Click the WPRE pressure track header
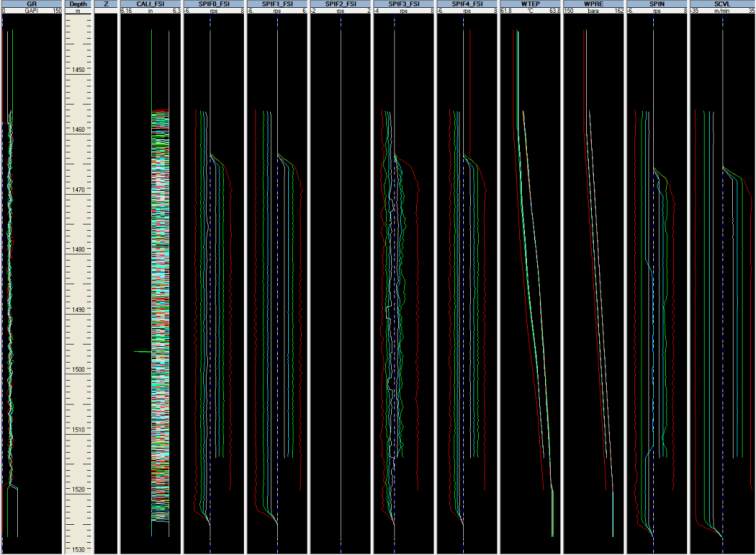This screenshot has width=756, height=555. pyautogui.click(x=593, y=4)
